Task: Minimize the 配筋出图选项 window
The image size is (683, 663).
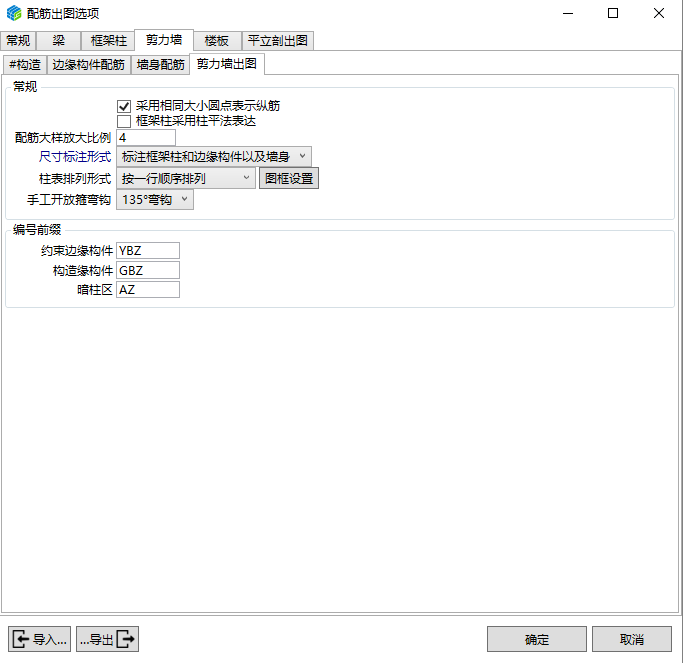Action: pyautogui.click(x=568, y=13)
